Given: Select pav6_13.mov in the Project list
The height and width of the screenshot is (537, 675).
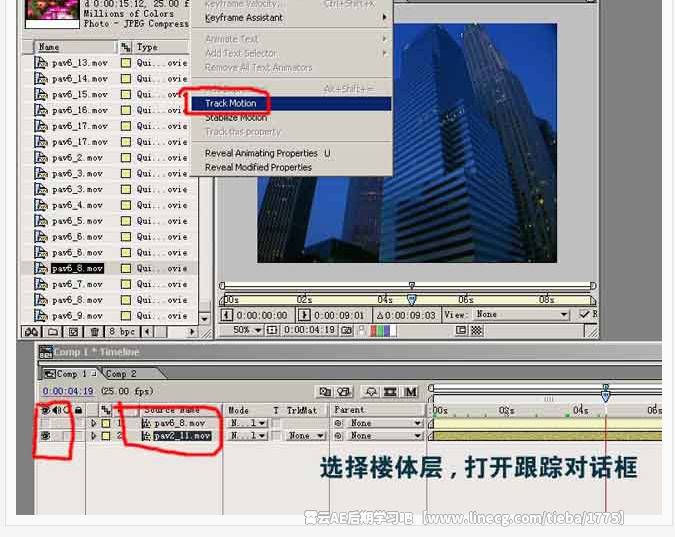Looking at the screenshot, I should pos(80,63).
